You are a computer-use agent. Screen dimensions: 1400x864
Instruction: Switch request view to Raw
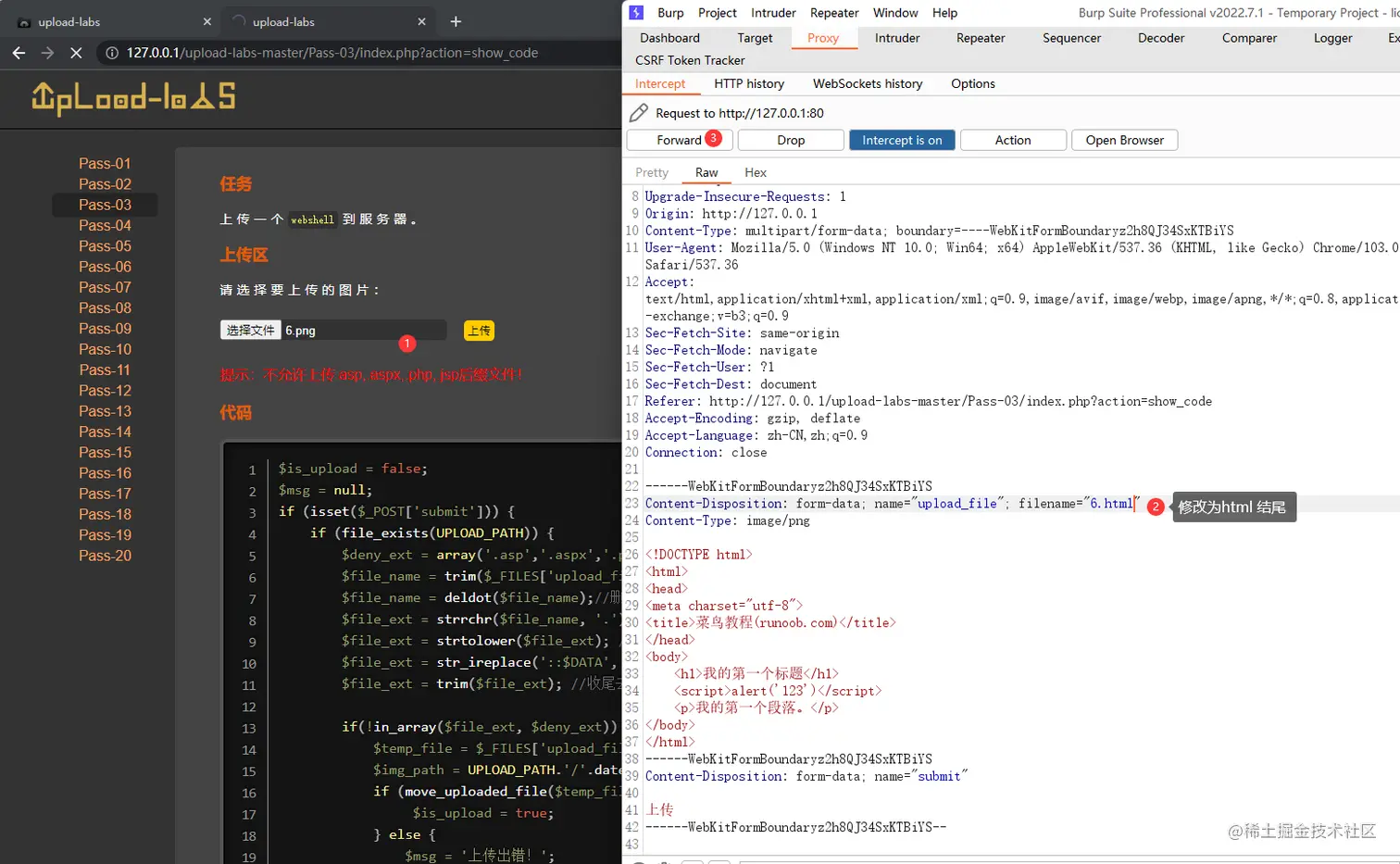(706, 172)
